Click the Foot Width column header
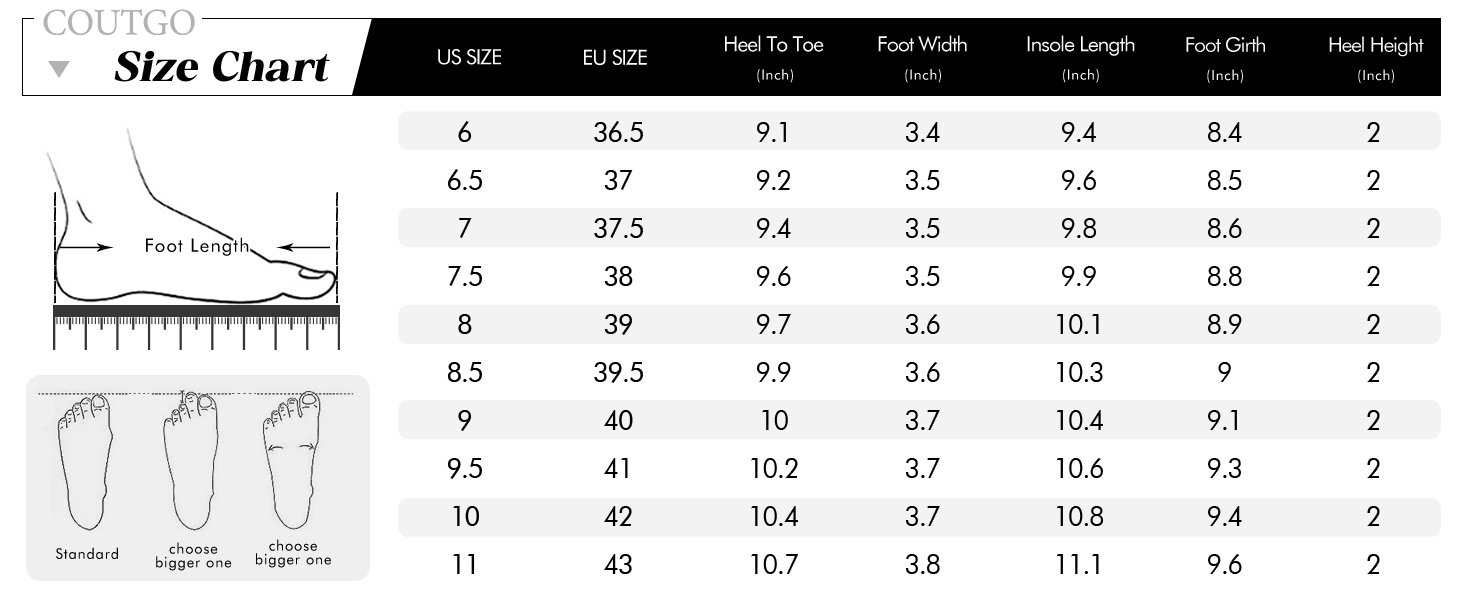Screen dimensions: 1464x600 coord(922,45)
